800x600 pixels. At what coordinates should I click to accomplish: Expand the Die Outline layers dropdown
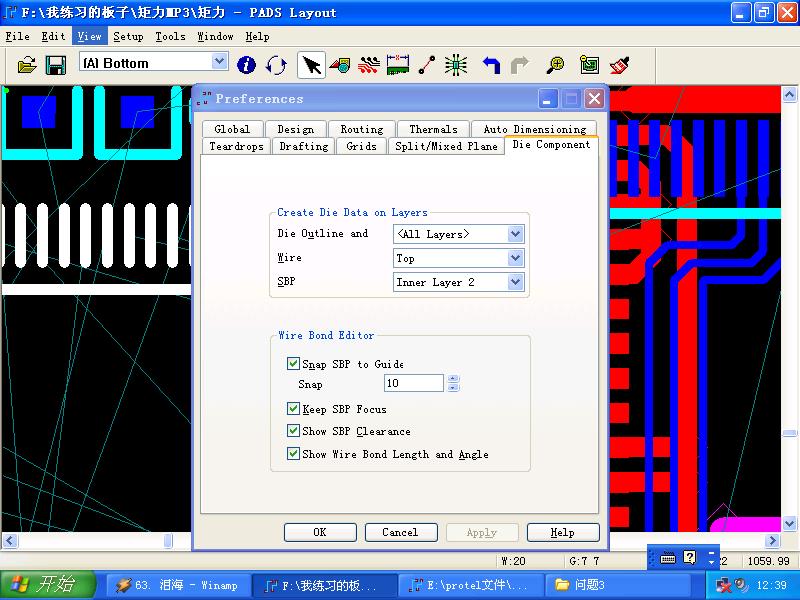pyautogui.click(x=515, y=234)
